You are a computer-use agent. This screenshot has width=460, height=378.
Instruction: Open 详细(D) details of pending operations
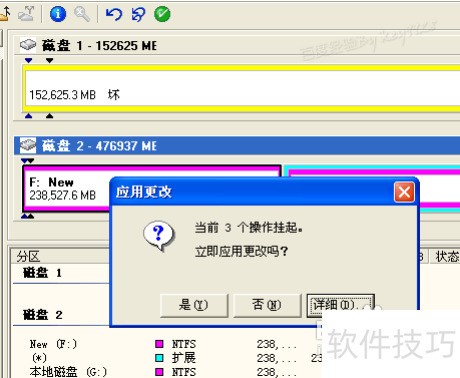tap(340, 305)
